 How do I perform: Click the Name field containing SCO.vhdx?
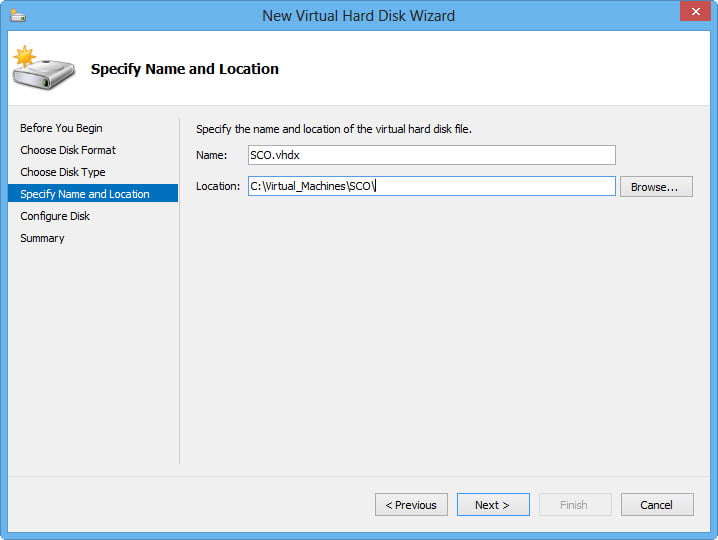[x=431, y=155]
